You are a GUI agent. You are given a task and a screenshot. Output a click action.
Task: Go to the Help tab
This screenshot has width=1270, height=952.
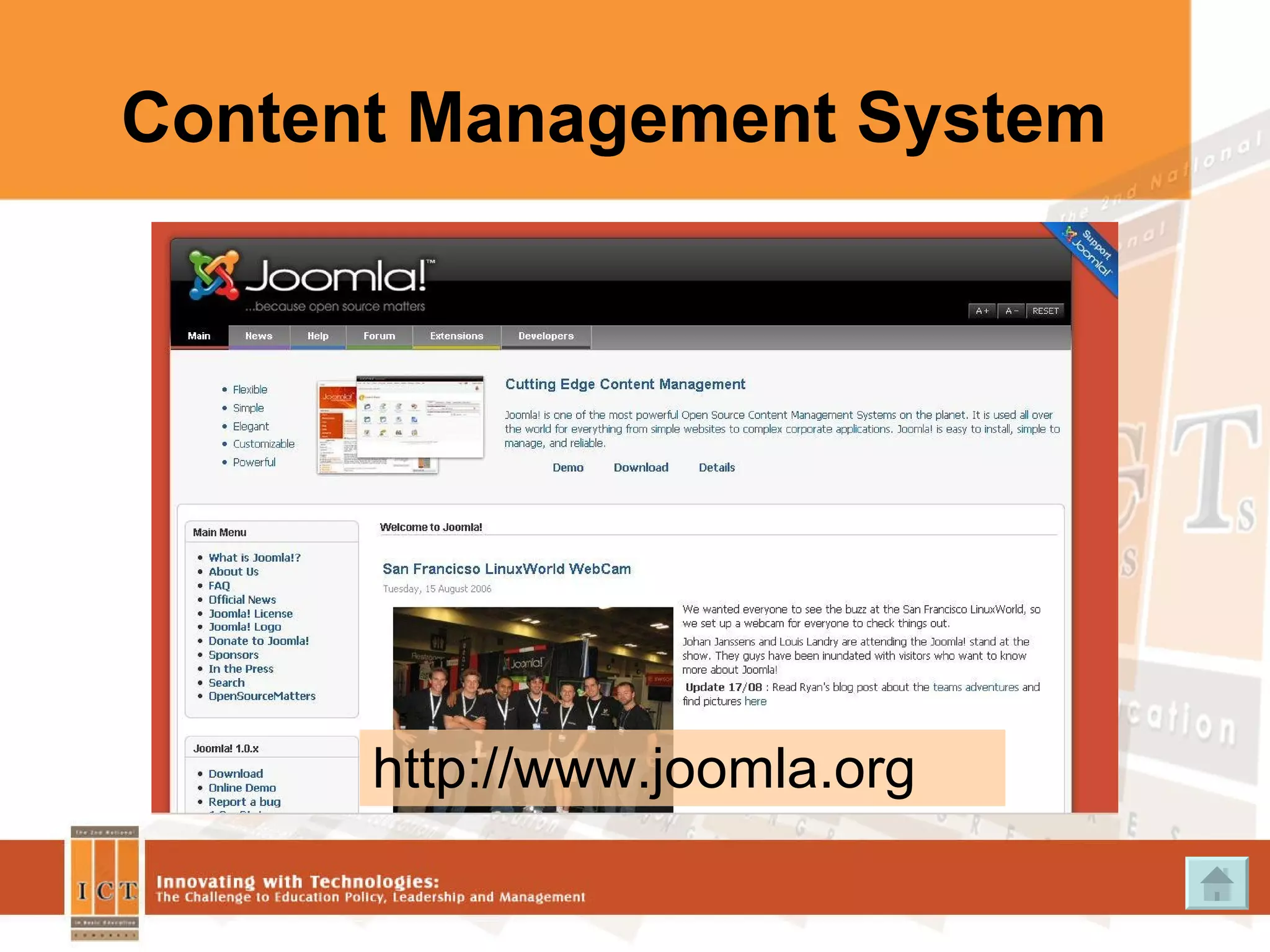point(317,336)
